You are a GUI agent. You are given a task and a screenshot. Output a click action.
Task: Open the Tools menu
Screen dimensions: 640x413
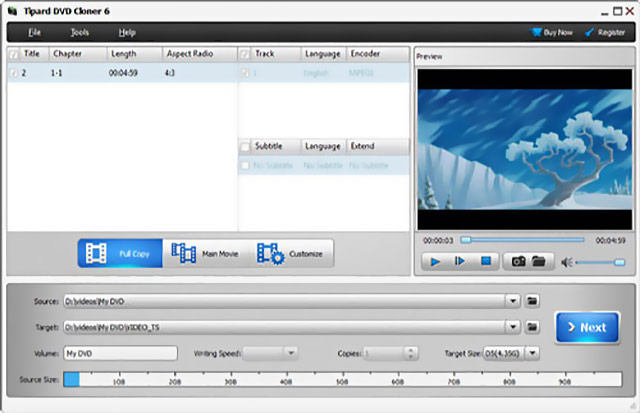click(x=79, y=32)
